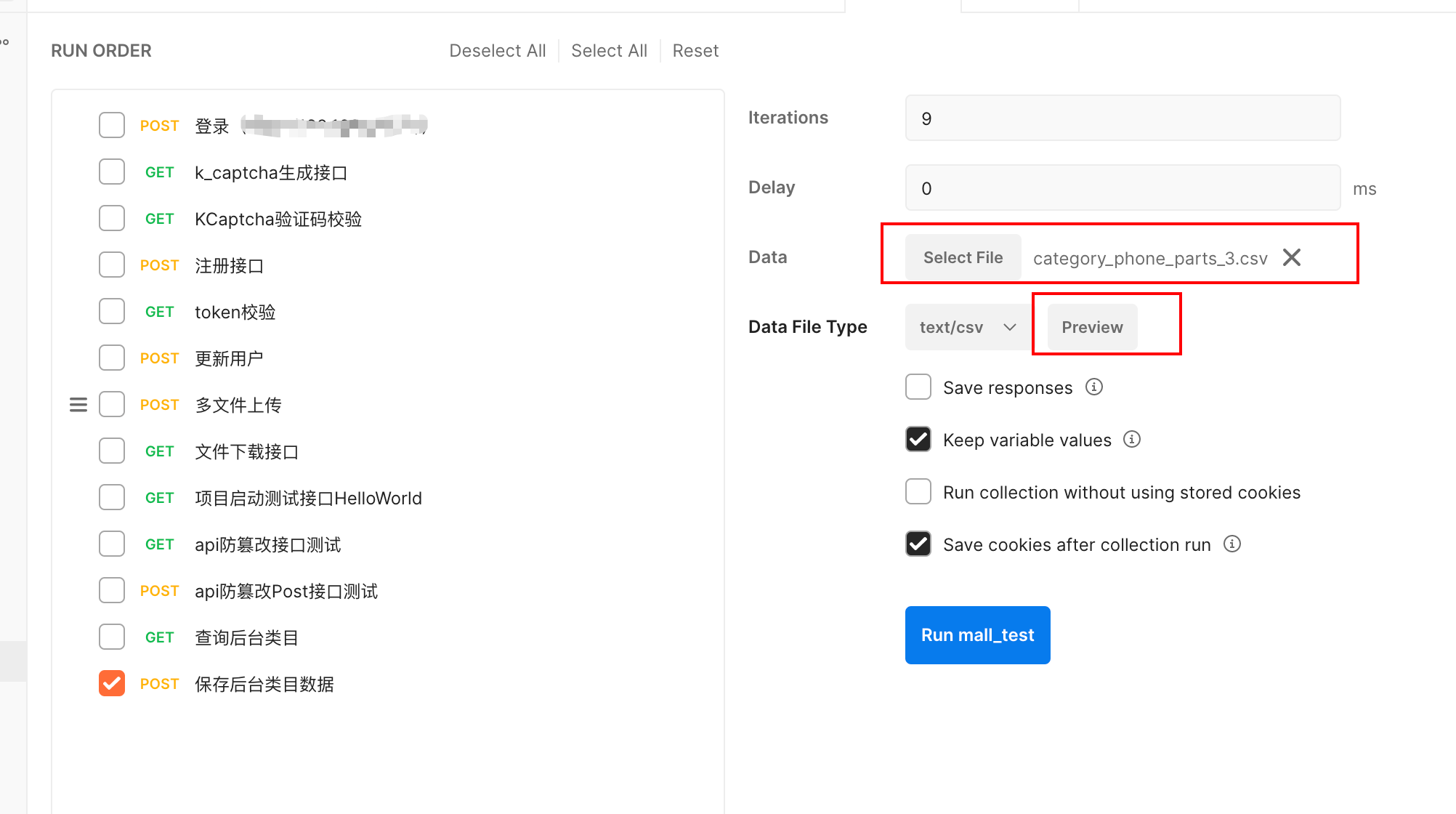Select the 查询后台类目 request checkbox
The width and height of the screenshot is (1456, 814).
(112, 637)
